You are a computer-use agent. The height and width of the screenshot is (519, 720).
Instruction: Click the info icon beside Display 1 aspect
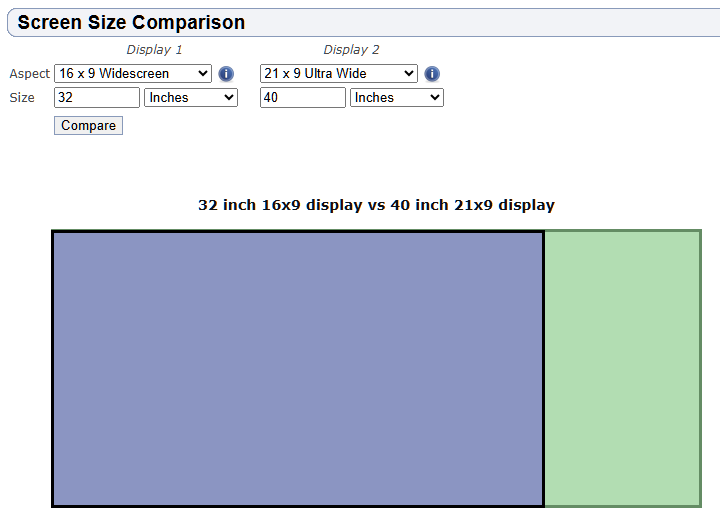pos(226,74)
